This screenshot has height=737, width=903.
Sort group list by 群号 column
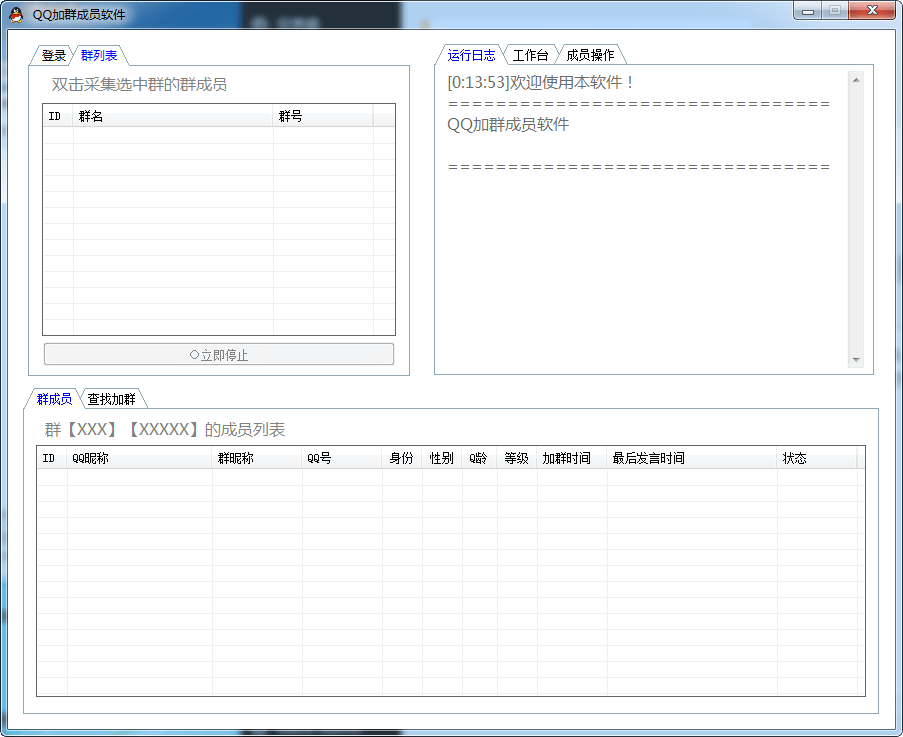[x=322, y=116]
